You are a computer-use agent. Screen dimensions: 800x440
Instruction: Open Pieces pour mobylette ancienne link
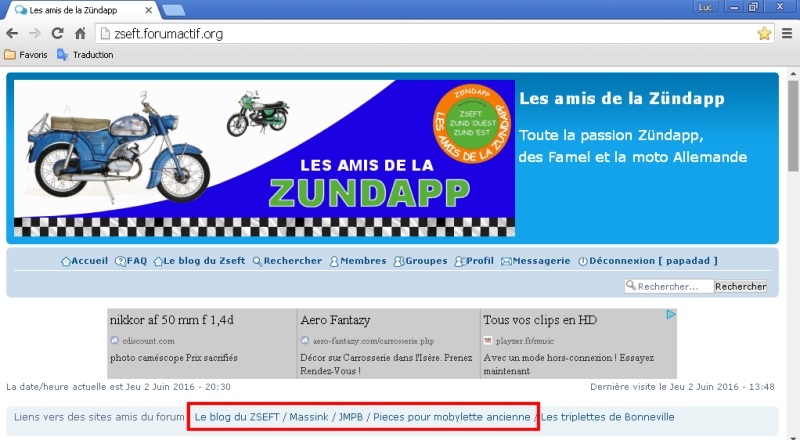pyautogui.click(x=452, y=417)
